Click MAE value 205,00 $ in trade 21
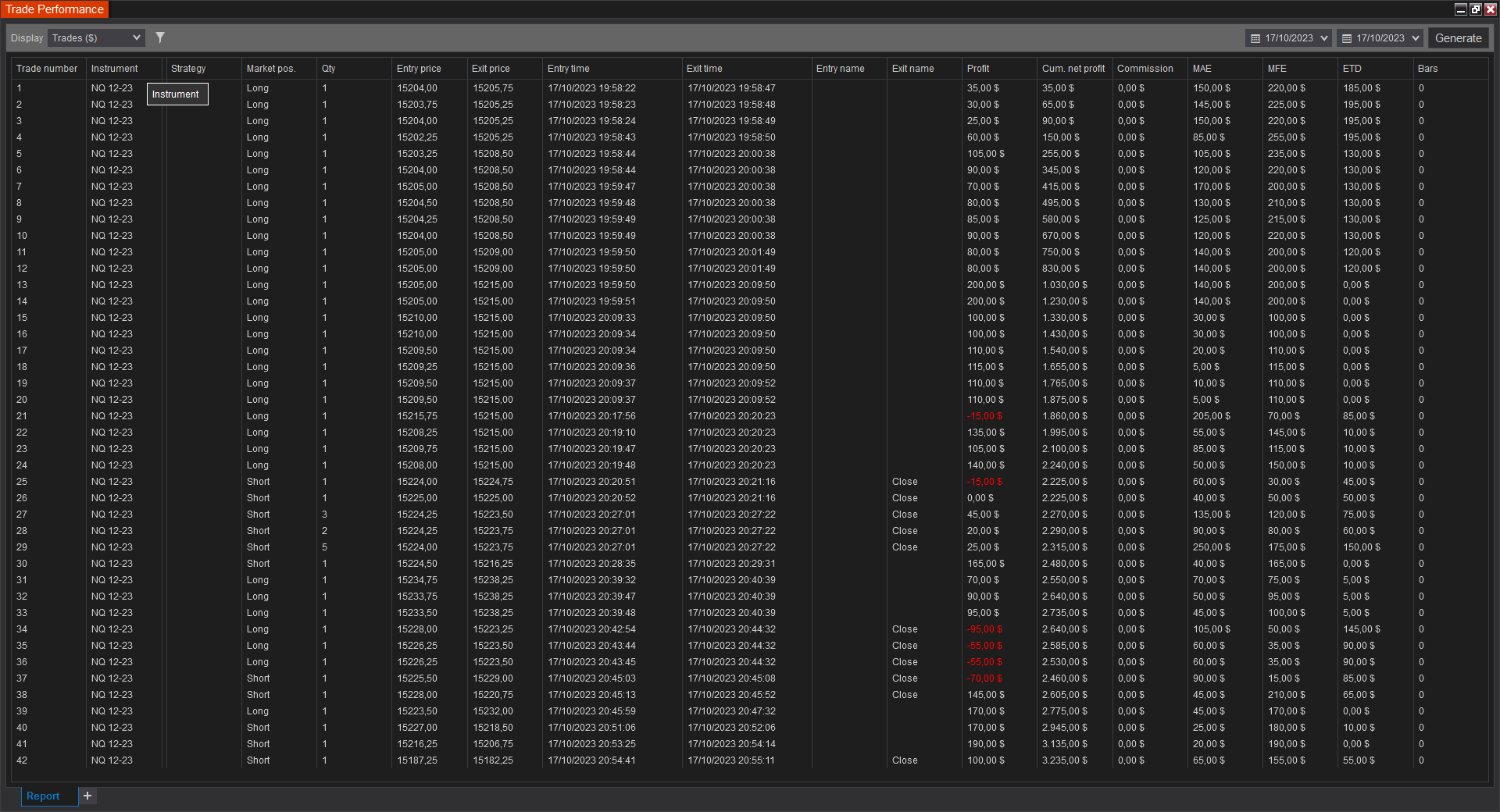Viewport: 1500px width, 812px height. click(x=1212, y=416)
